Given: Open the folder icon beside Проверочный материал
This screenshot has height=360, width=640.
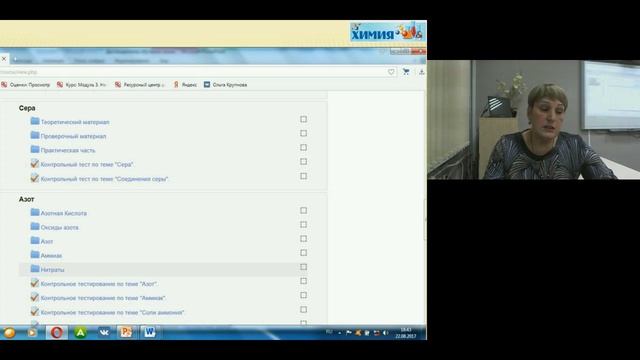Looking at the screenshot, I should pos(35,136).
